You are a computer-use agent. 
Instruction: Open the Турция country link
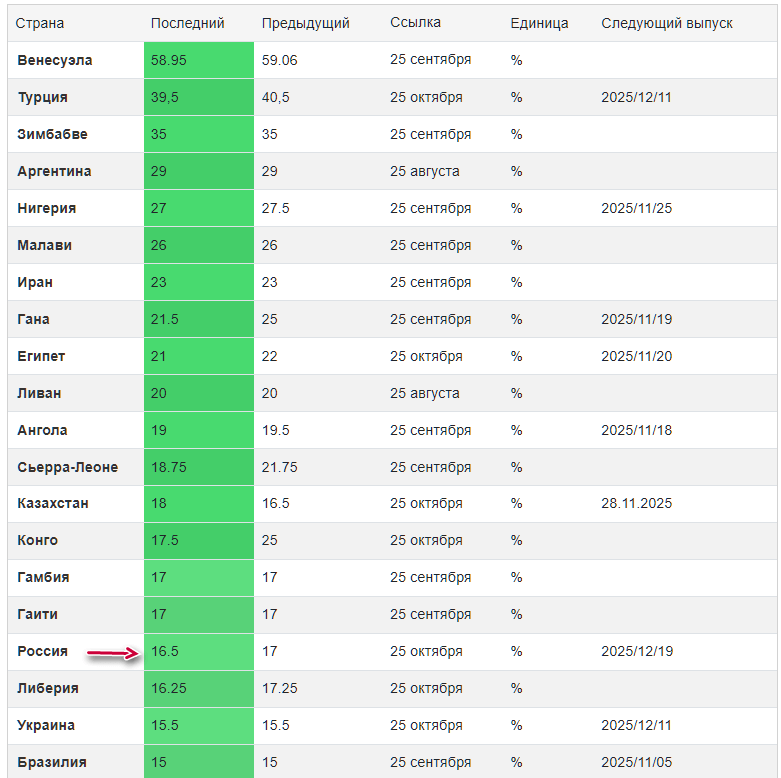pos(42,97)
